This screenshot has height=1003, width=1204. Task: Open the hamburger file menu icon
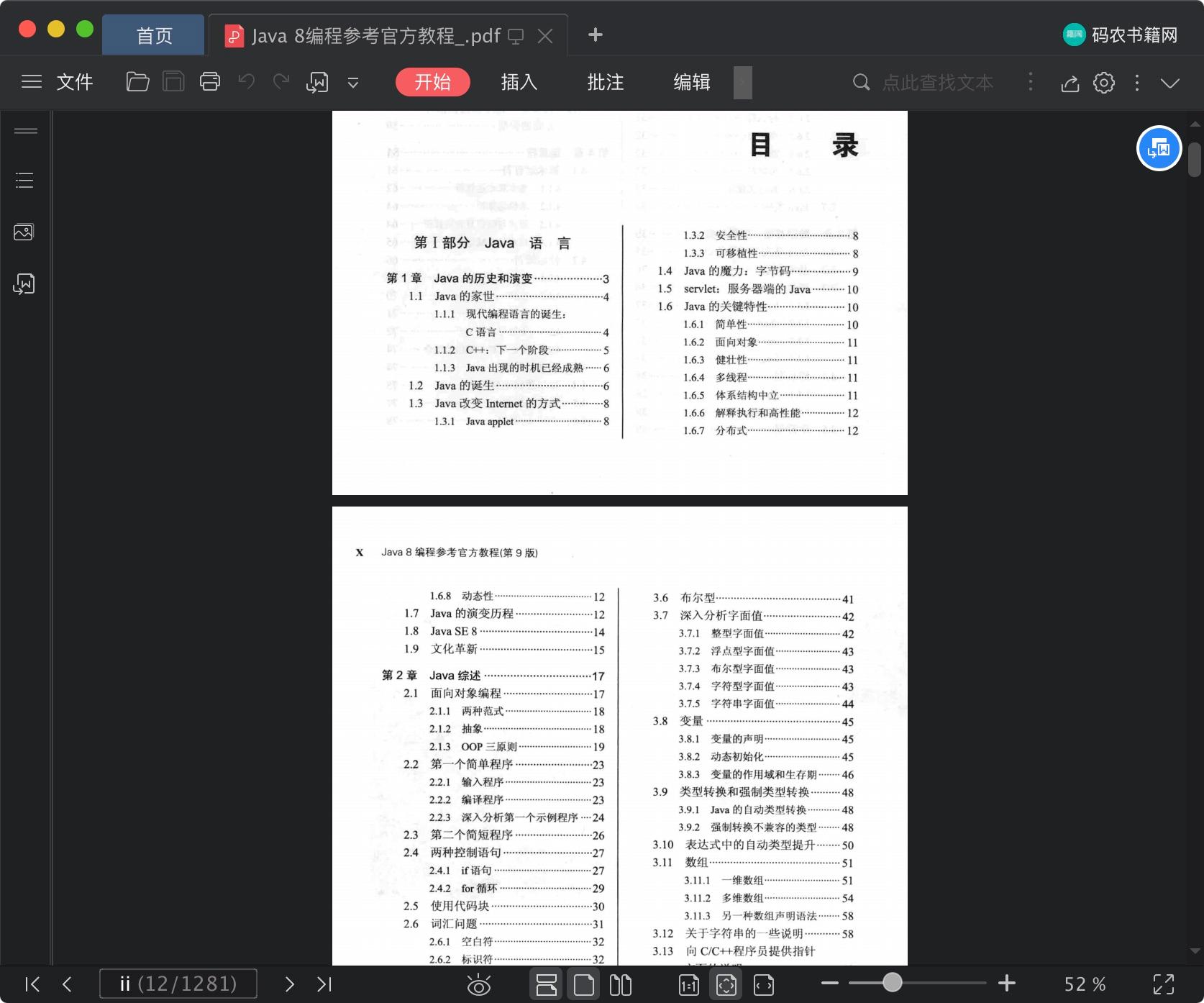(32, 82)
